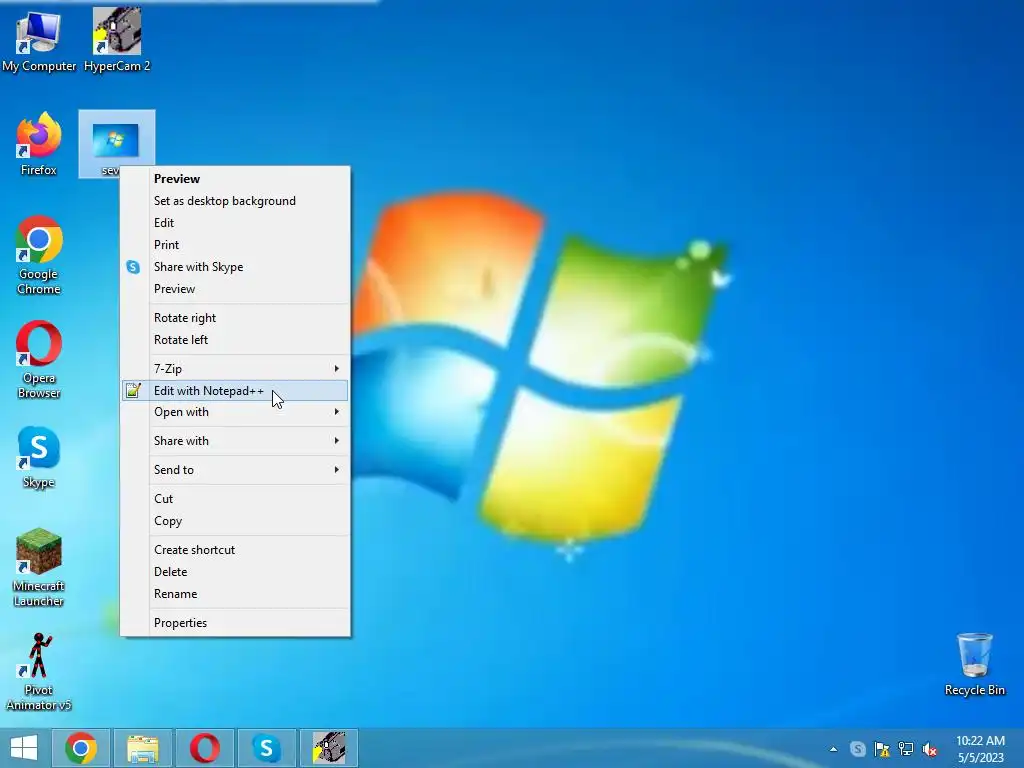
Task: Select the Opera Browser desktop icon
Action: [39, 359]
